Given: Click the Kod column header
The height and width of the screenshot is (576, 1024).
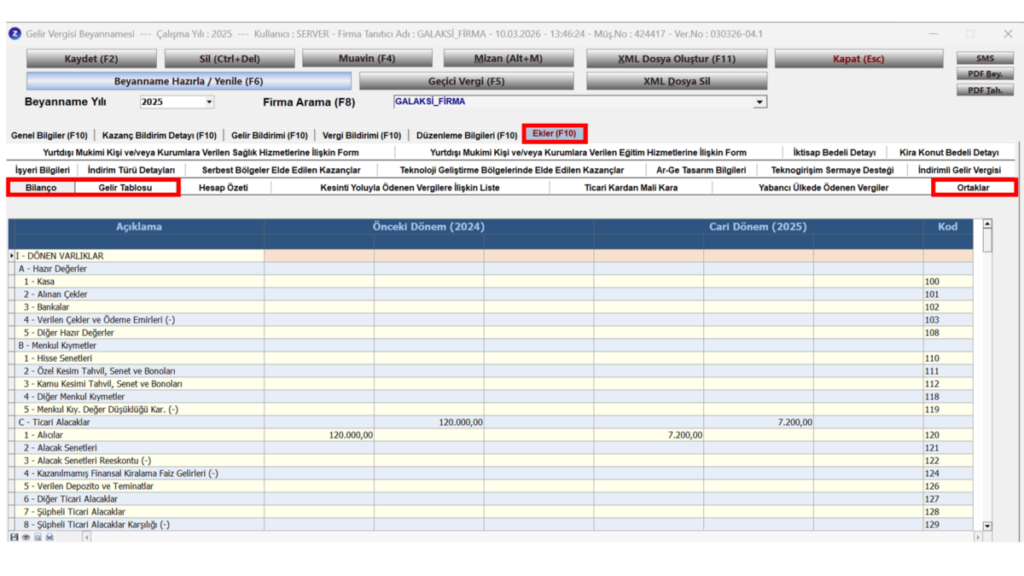Looking at the screenshot, I should coord(948,227).
